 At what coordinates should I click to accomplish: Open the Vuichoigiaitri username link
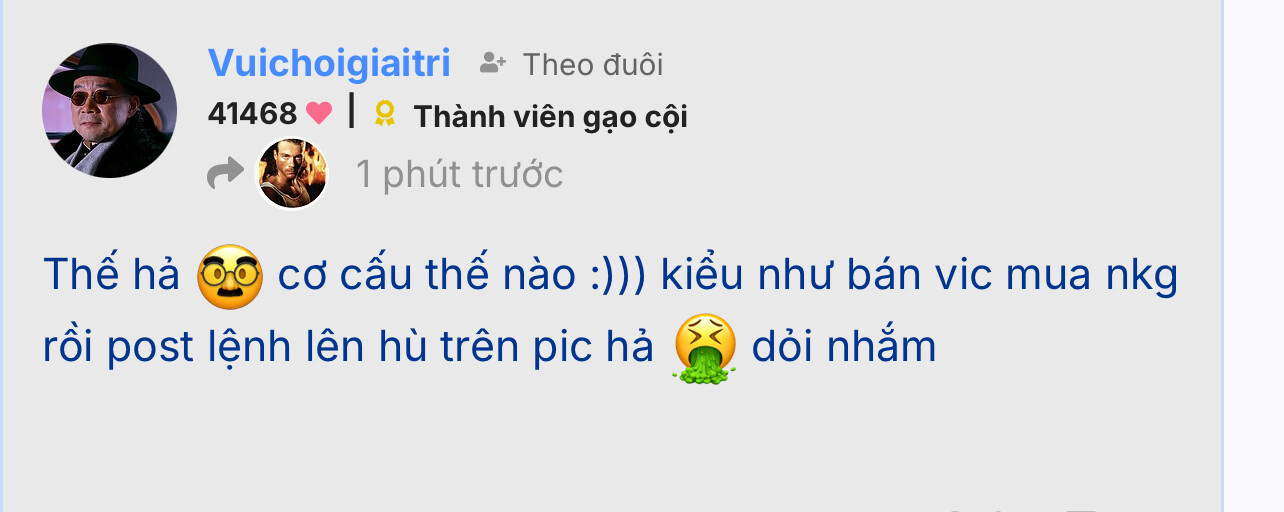coord(329,63)
